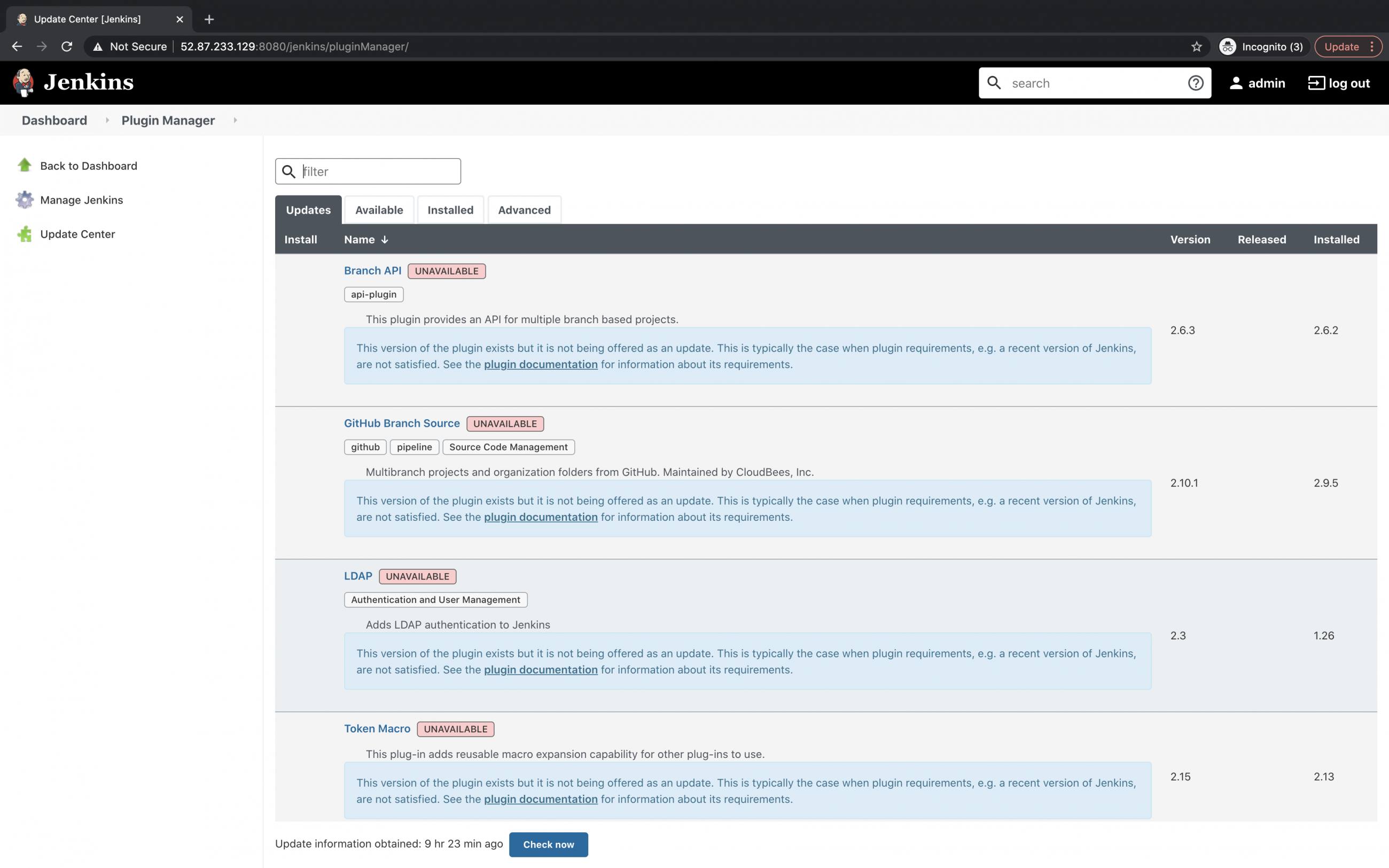Image resolution: width=1389 pixels, height=868 pixels.
Task: Click the Jenkins logo icon
Action: pyautogui.click(x=23, y=82)
